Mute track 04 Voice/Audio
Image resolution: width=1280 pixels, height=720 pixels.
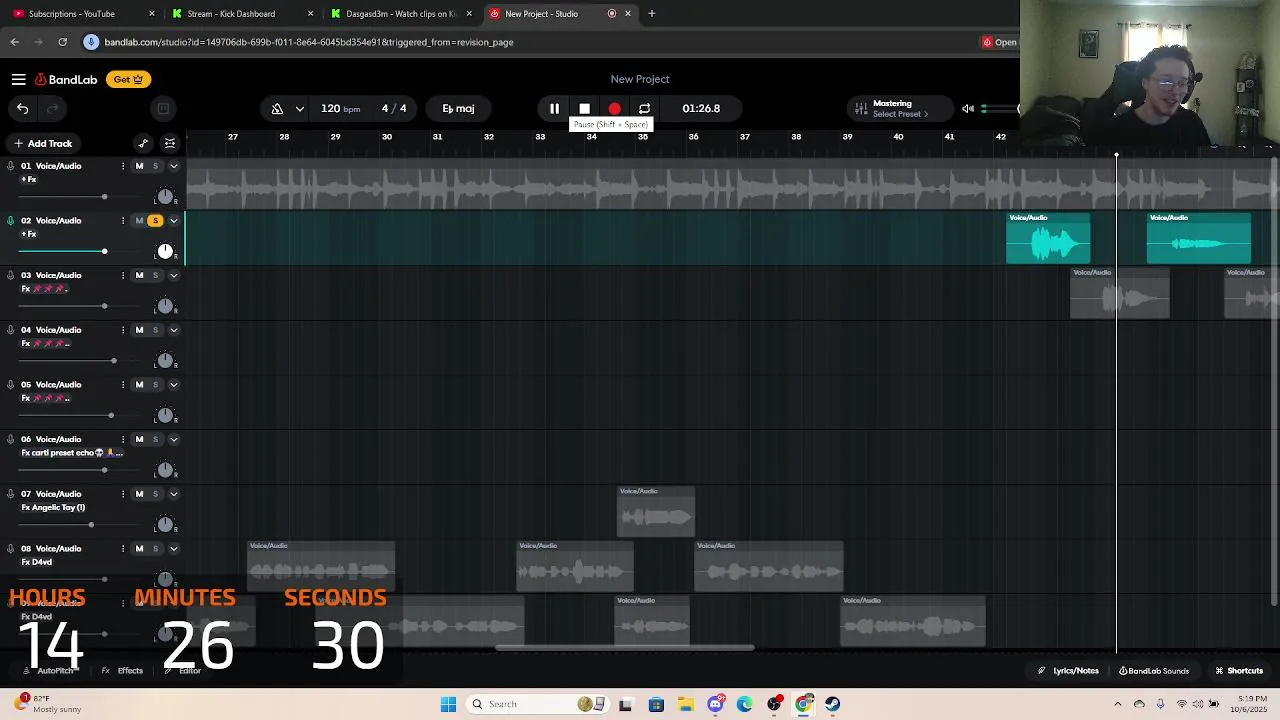pos(139,330)
